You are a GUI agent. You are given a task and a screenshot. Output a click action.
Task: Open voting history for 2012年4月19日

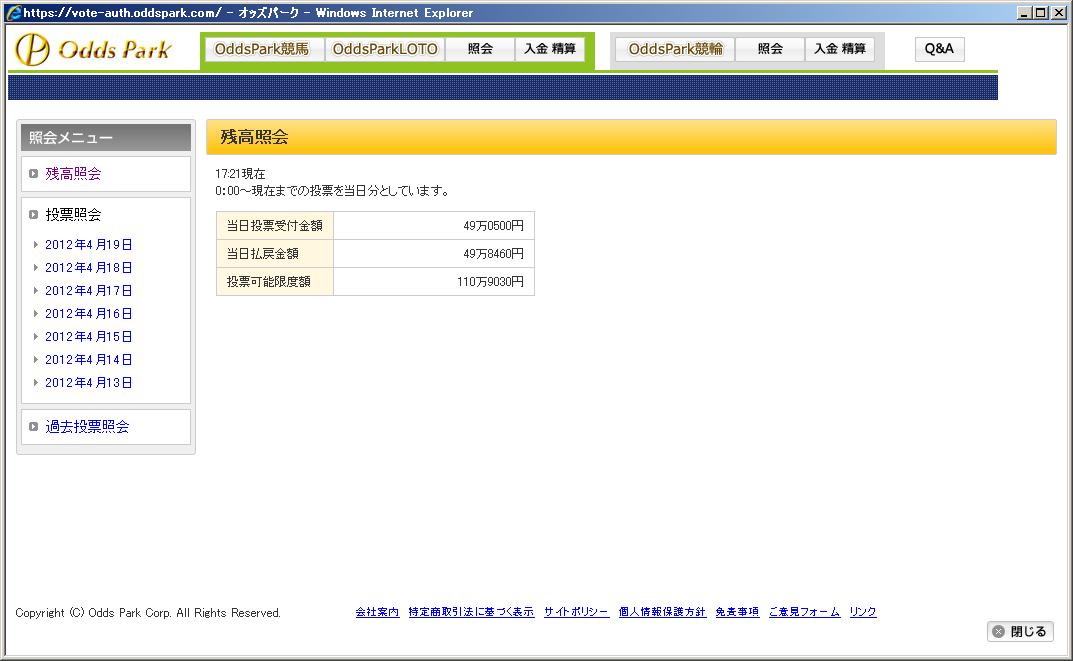pyautogui.click(x=88, y=244)
